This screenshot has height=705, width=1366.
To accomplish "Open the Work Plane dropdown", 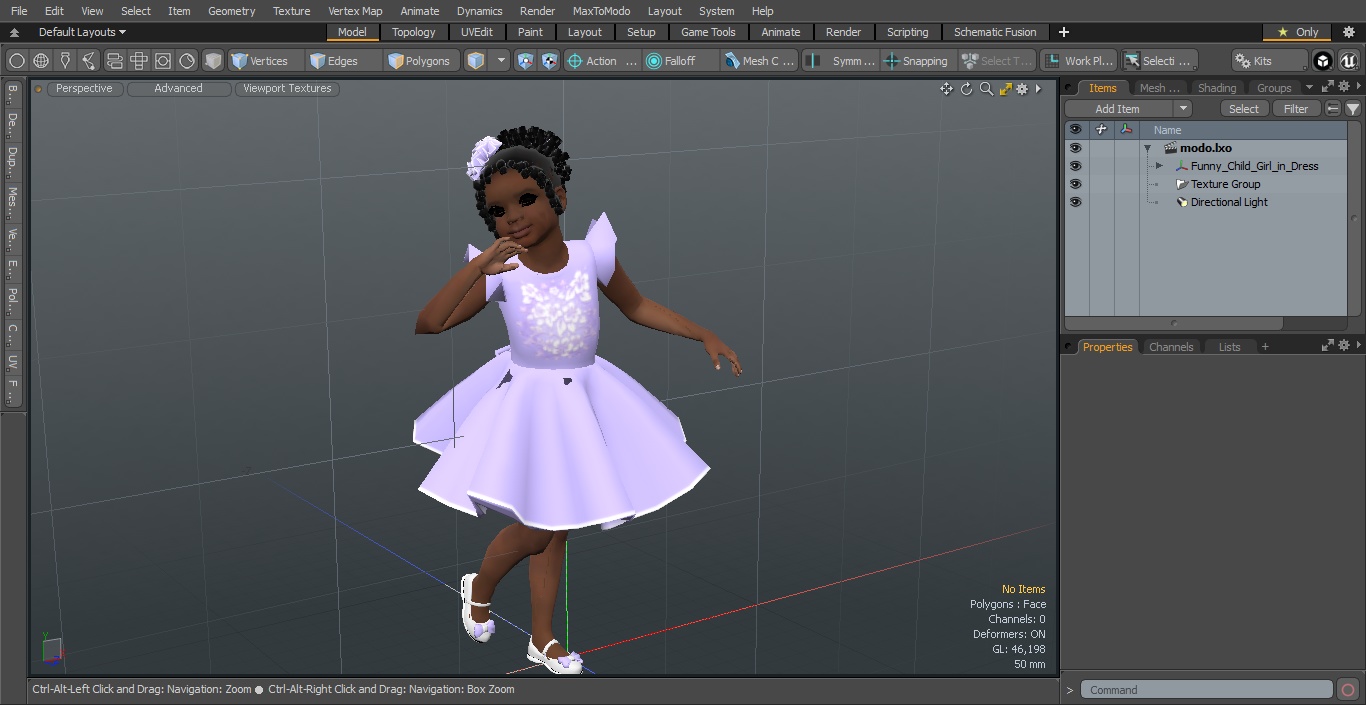I will (1078, 61).
